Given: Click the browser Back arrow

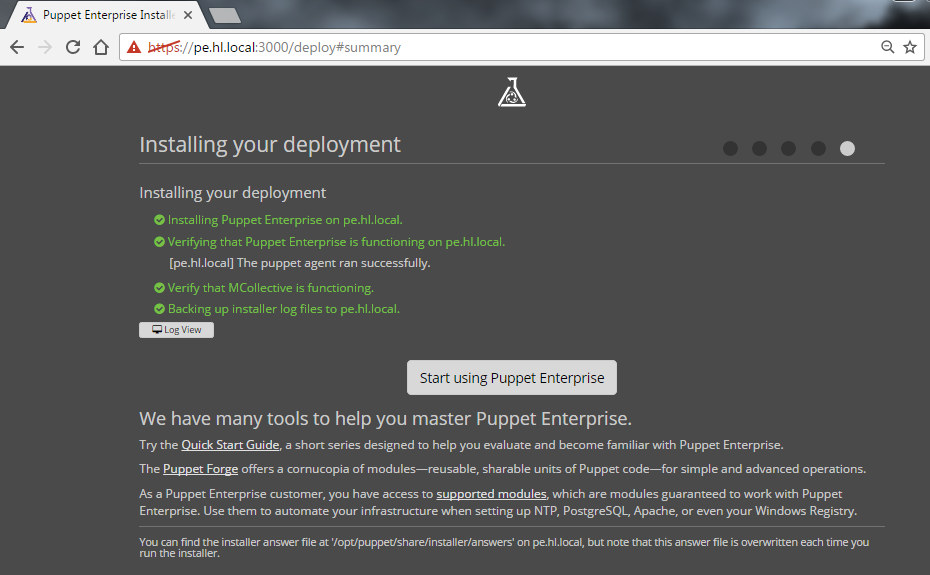Looking at the screenshot, I should [17, 47].
